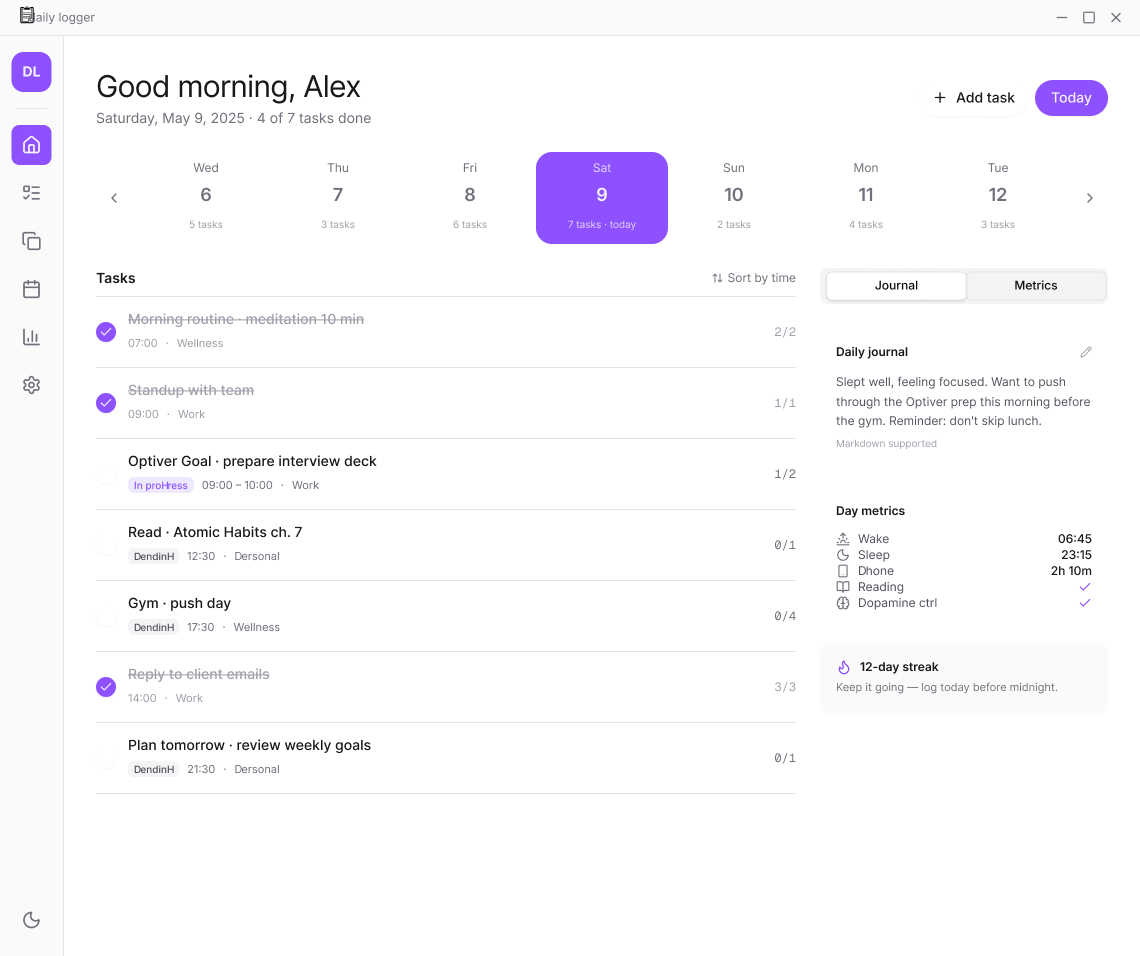Click the phone icon in Day metrics

pyautogui.click(x=843, y=571)
